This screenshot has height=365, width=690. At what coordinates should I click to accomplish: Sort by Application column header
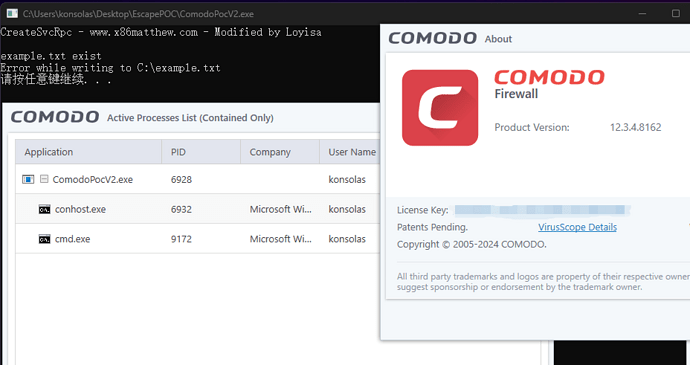(88, 152)
